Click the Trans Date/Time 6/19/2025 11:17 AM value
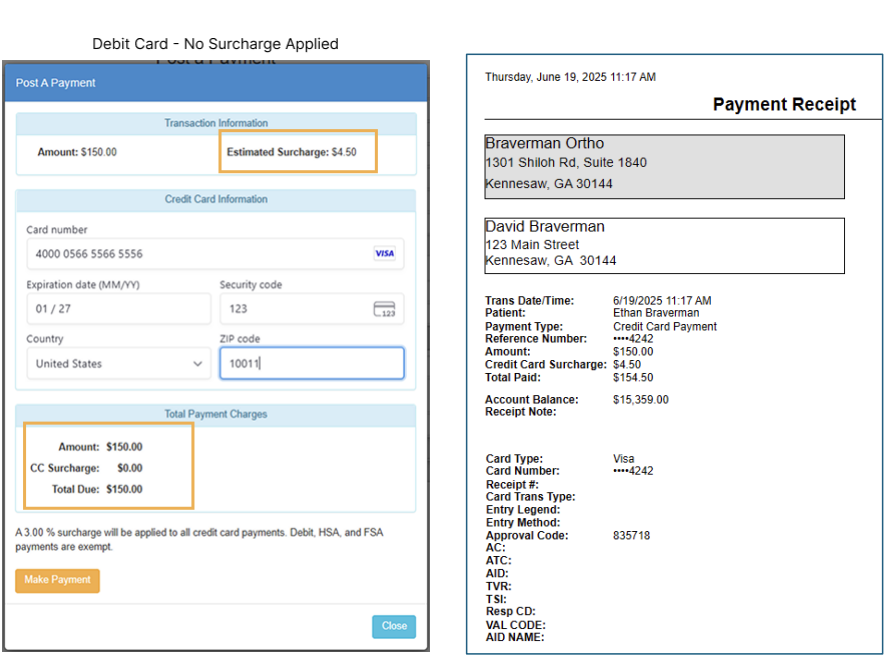This screenshot has height=660, width=885. coord(662,300)
